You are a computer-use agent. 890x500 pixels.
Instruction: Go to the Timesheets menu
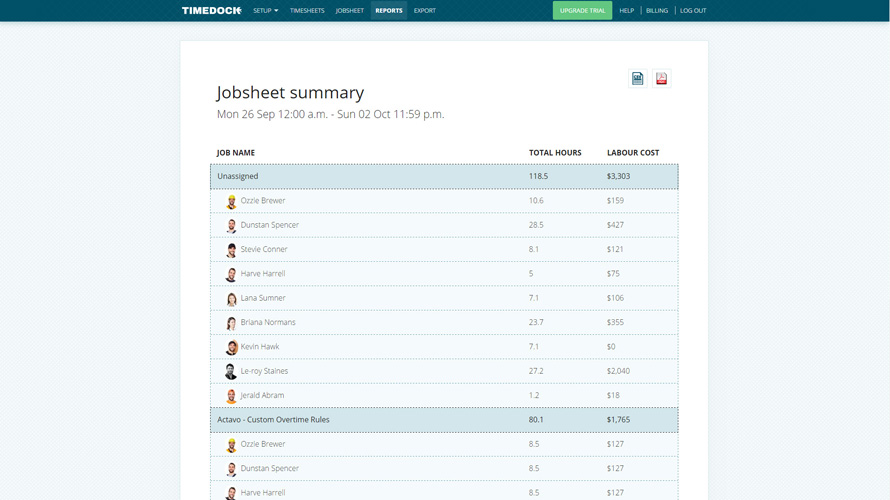pos(307,11)
